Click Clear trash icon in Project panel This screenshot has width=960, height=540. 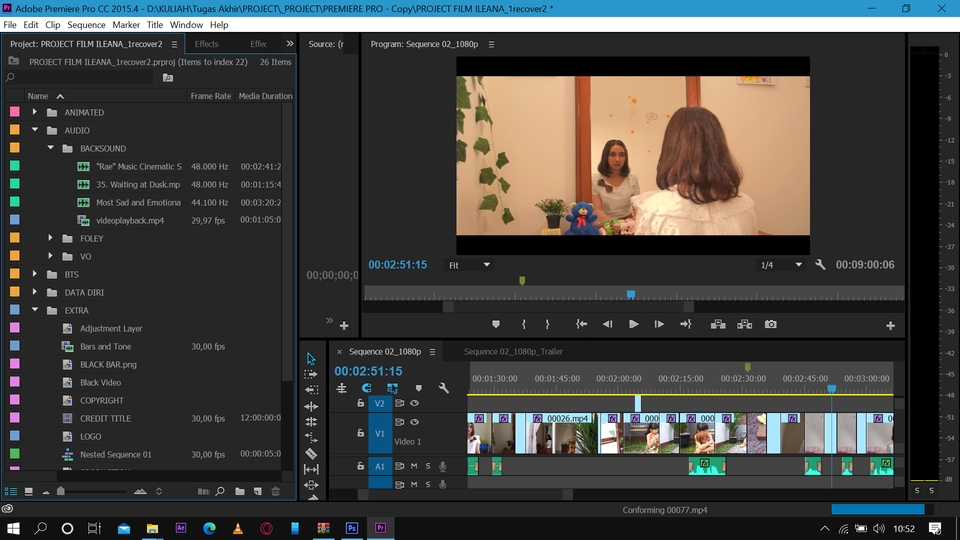pos(276,491)
